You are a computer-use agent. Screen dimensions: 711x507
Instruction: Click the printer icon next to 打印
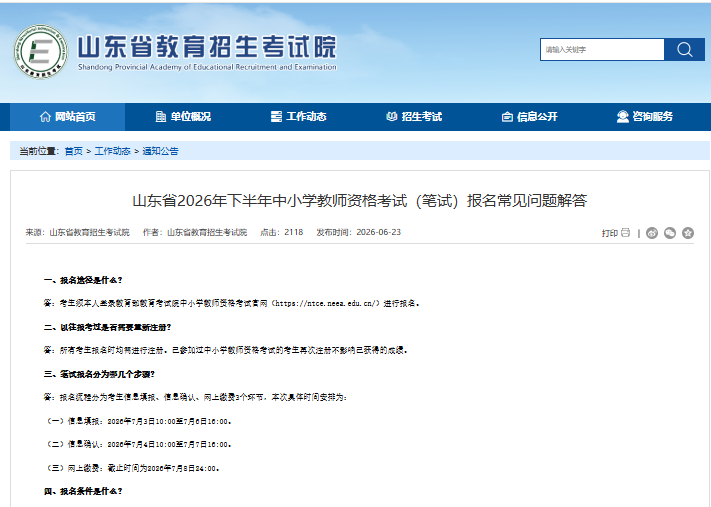point(625,233)
